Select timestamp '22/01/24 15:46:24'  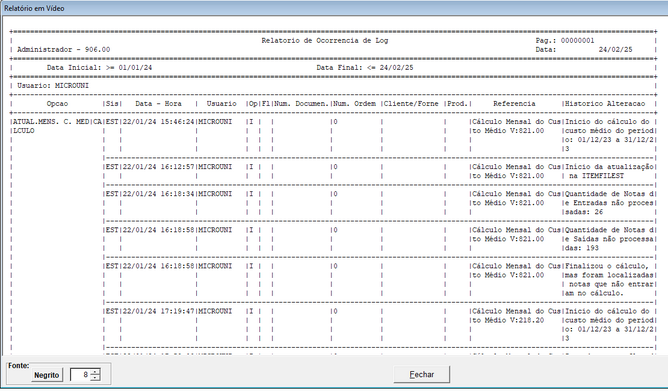pyautogui.click(x=158, y=122)
